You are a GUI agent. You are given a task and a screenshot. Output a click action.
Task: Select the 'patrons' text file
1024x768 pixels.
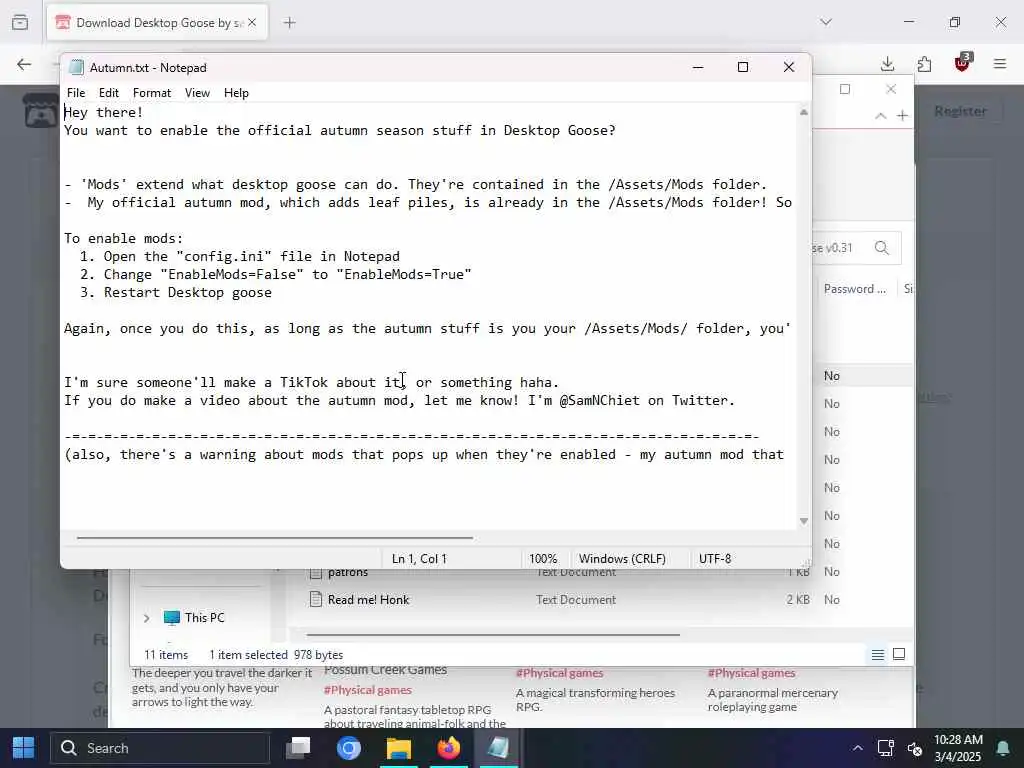[x=347, y=572]
